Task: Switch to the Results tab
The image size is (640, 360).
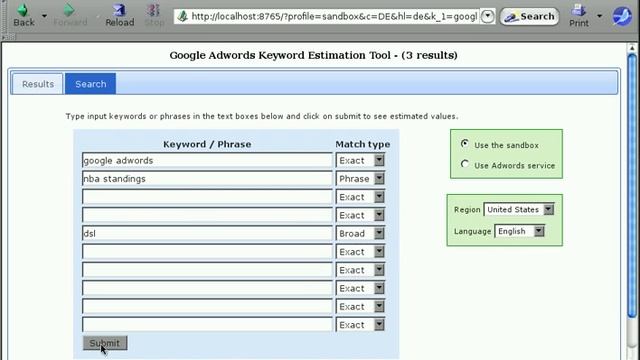Action: [38, 84]
